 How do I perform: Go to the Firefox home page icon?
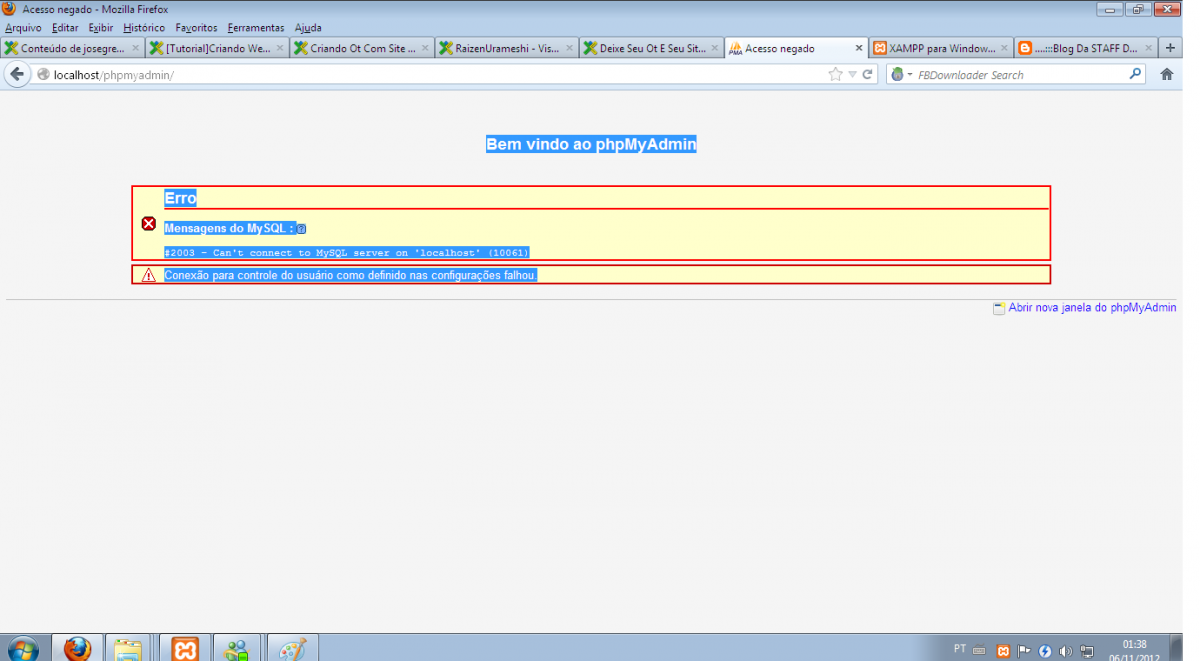[1166, 74]
